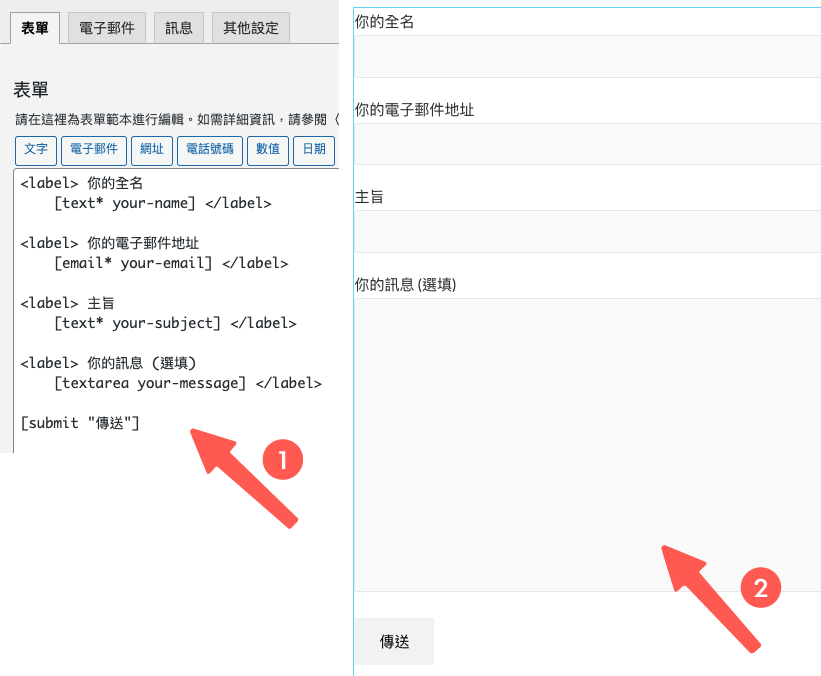Switch to the 表單 tab

(35, 28)
